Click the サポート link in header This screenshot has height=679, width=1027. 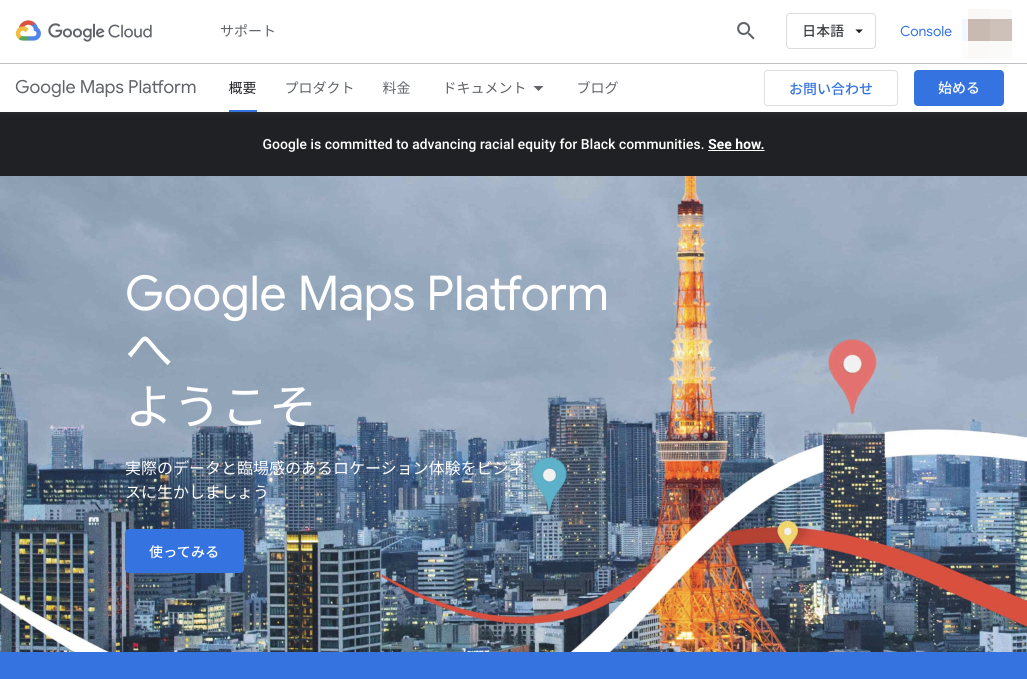(247, 31)
